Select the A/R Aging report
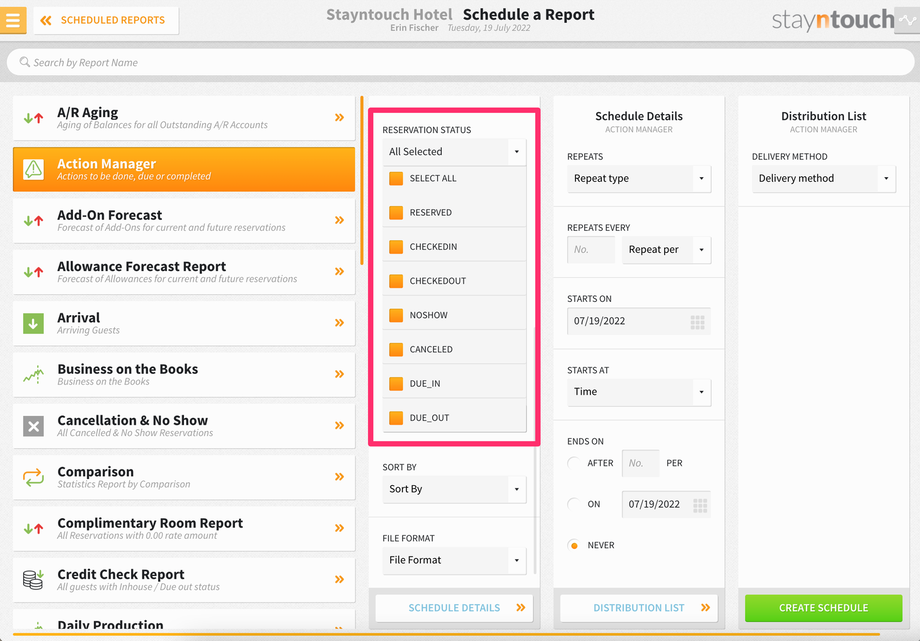 click(184, 118)
